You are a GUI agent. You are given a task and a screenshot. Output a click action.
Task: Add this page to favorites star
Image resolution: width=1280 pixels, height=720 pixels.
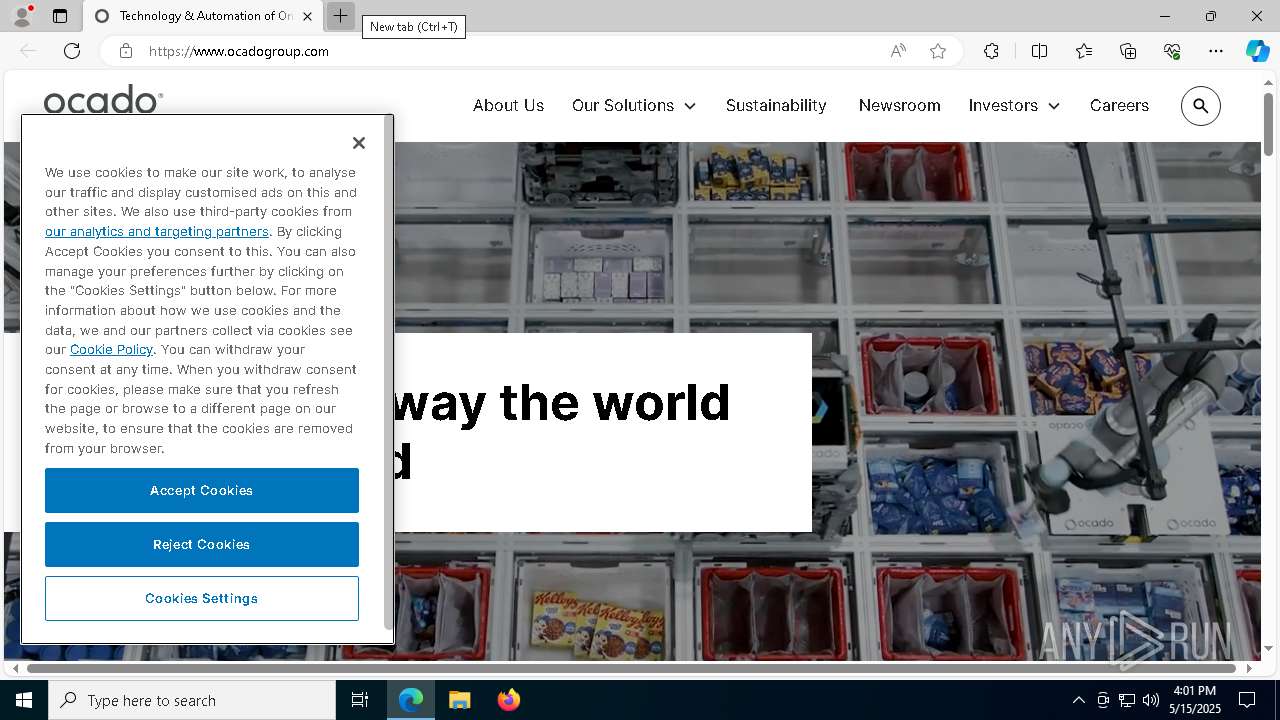coord(938,51)
